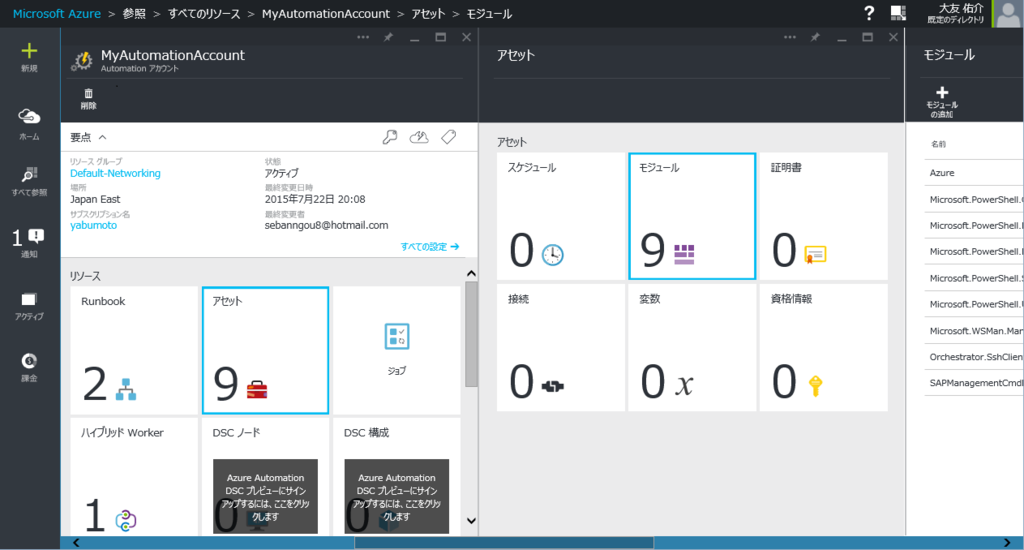1024x550 pixels.
Task: Open the Home (ホーム) cloud icon
Action: pos(29,117)
